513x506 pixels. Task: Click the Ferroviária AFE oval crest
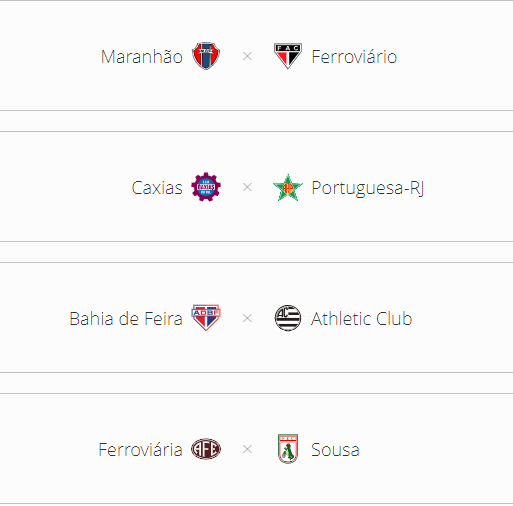[206, 449]
